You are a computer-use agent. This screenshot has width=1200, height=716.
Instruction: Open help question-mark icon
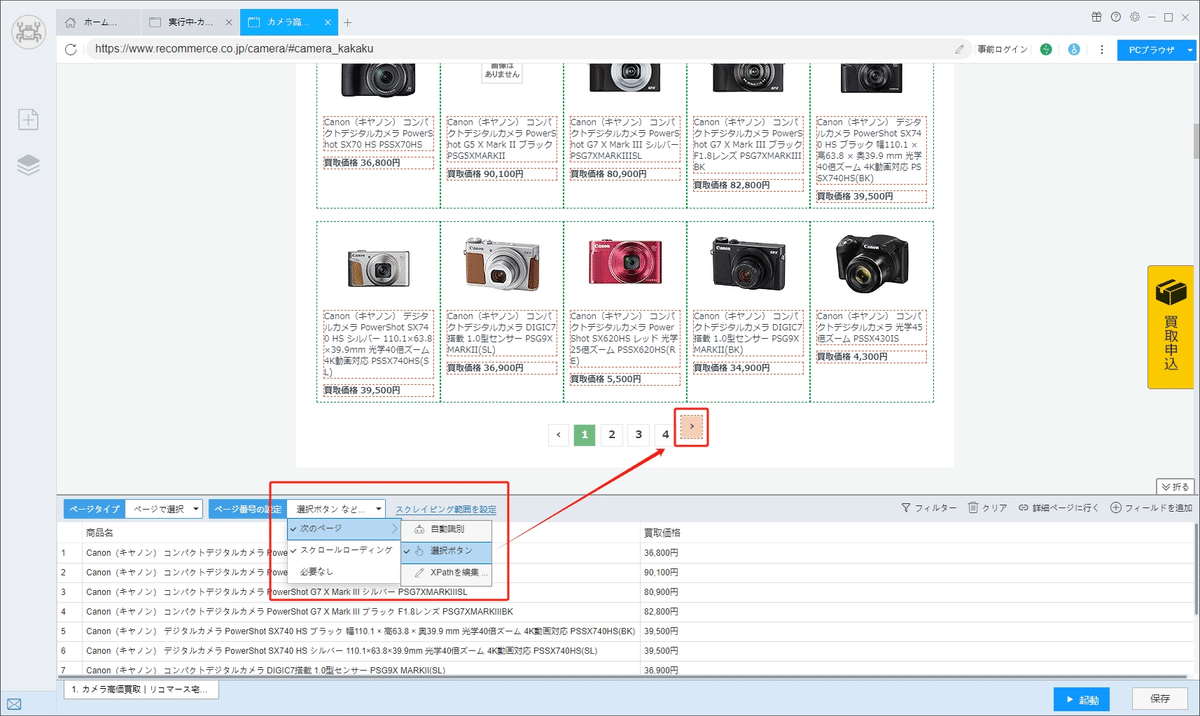(1116, 17)
